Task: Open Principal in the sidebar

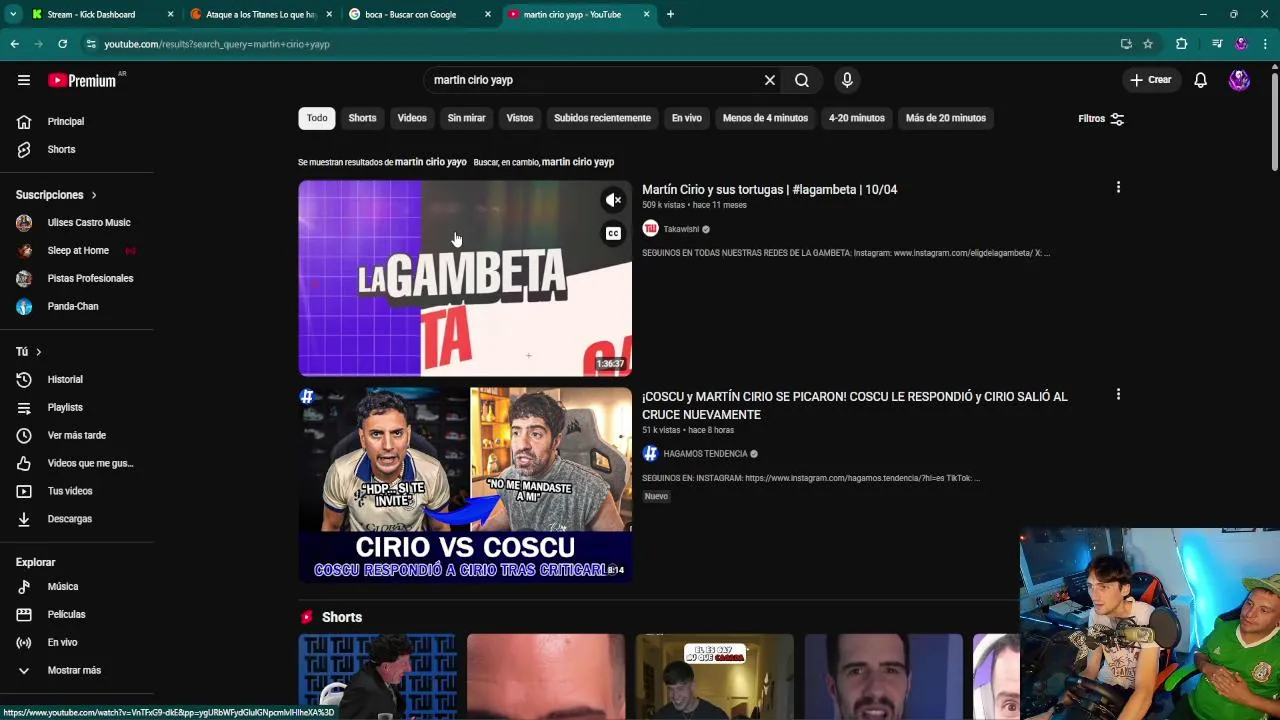Action: [77, 121]
